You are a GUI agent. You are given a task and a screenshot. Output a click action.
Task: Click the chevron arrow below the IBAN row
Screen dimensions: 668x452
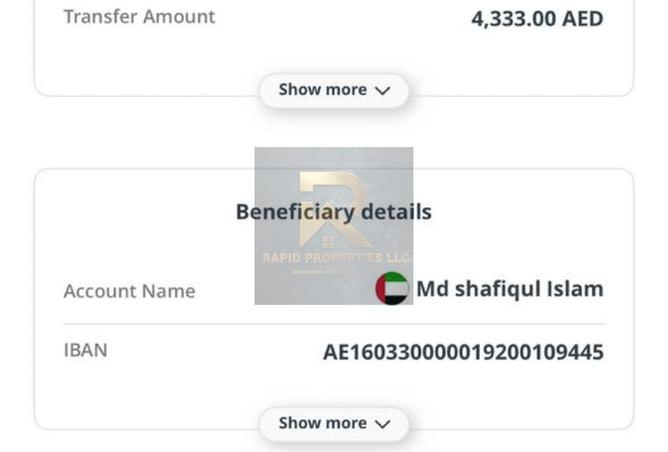[381, 424]
